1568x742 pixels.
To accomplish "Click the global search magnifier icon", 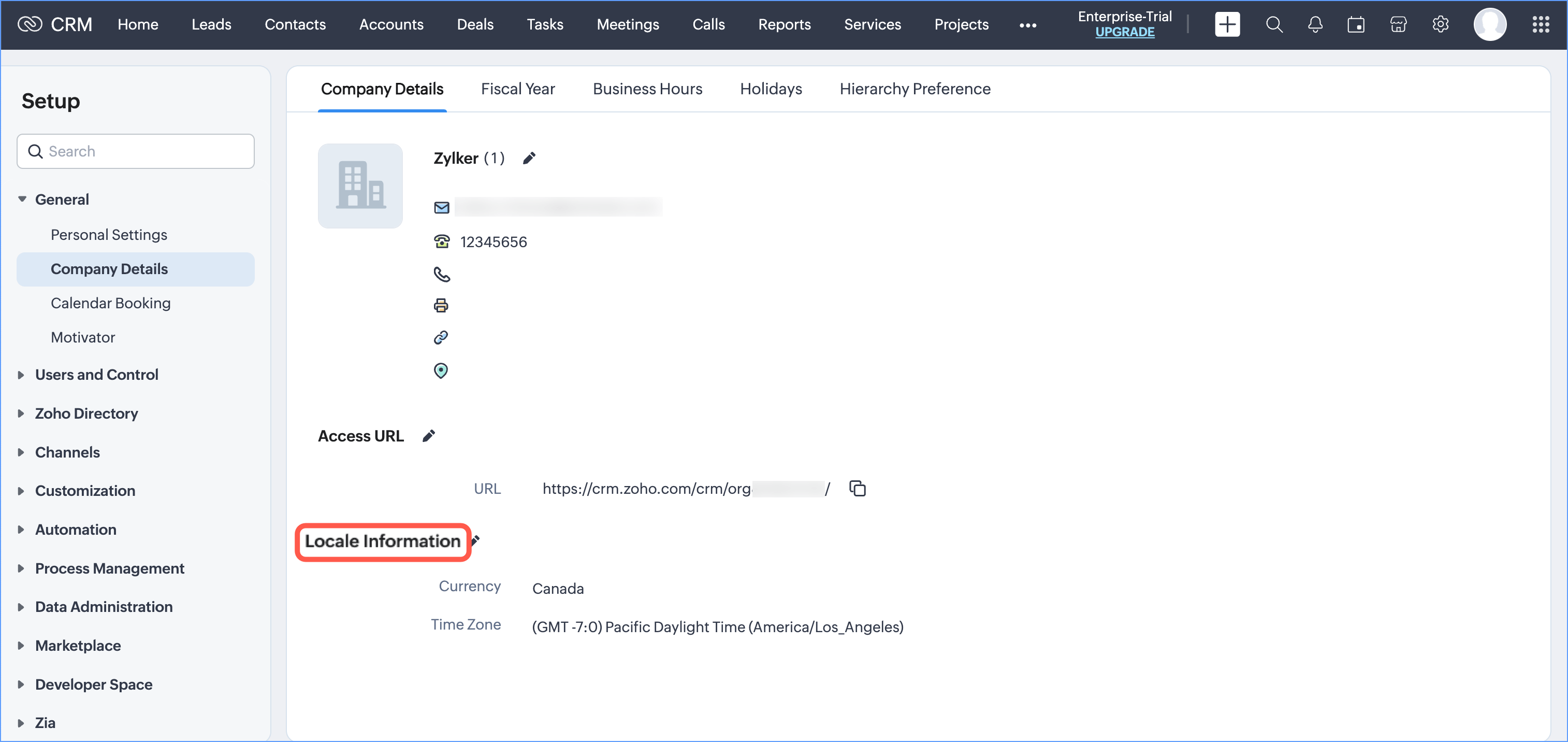I will [1273, 24].
